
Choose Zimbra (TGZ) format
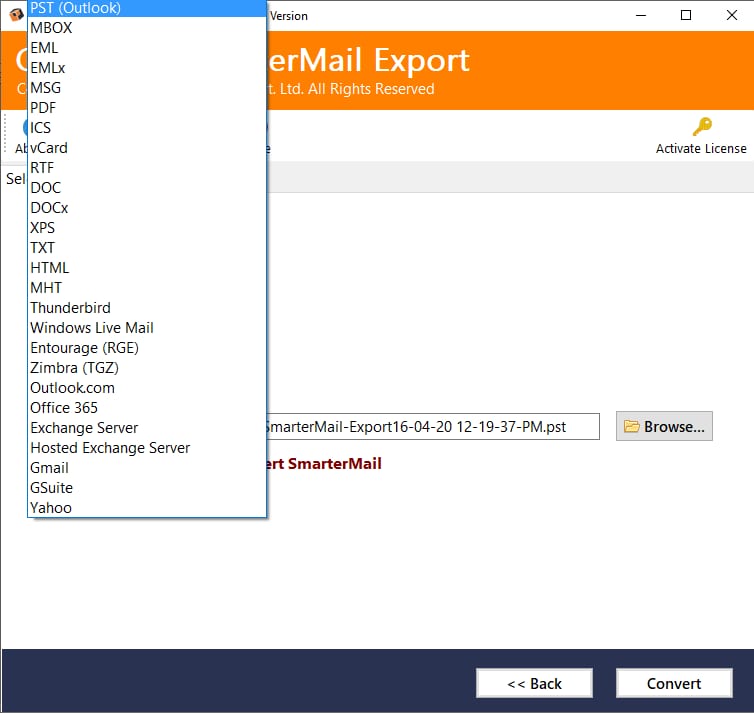tap(147, 368)
